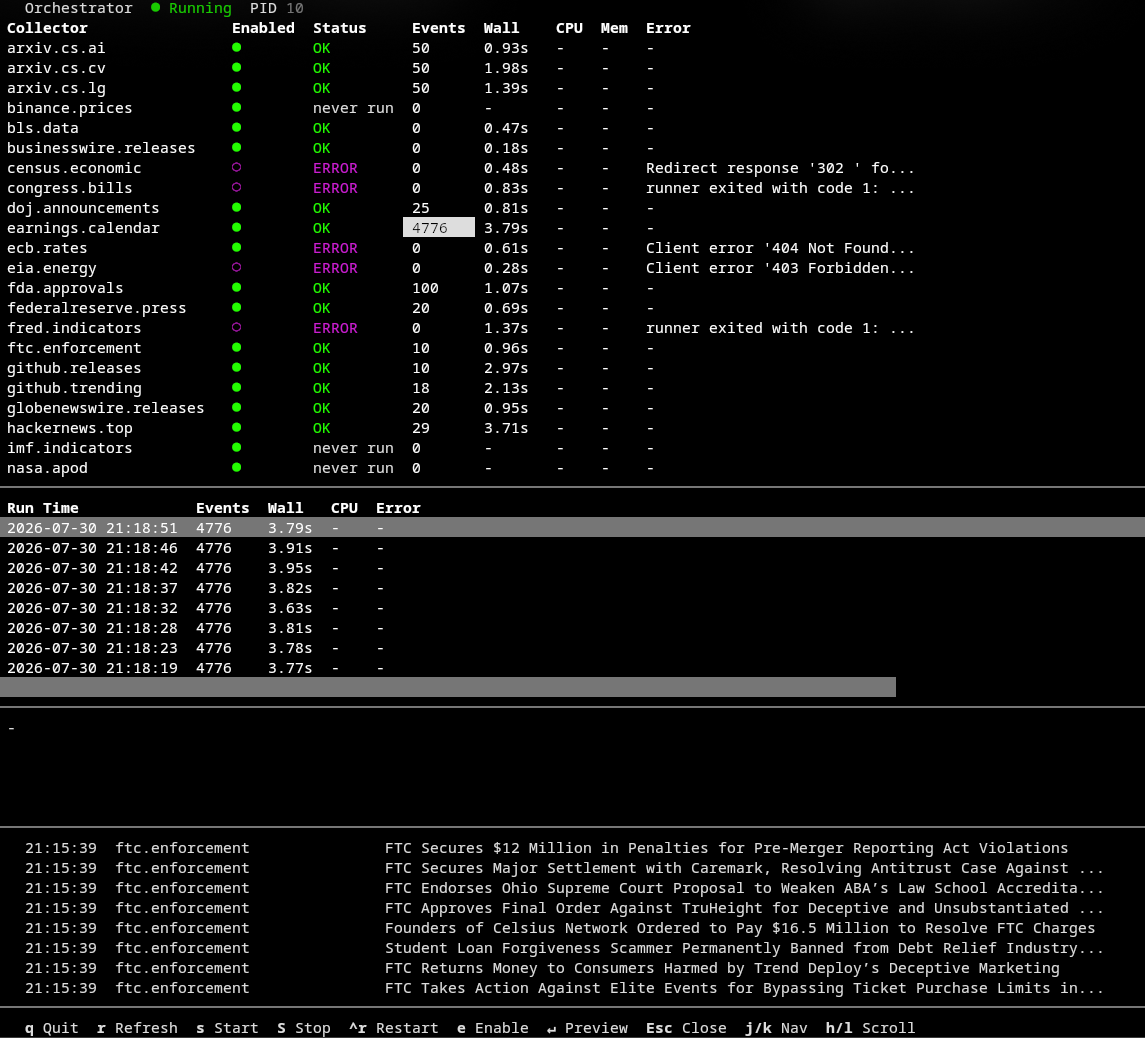Select the highlighted 4776 events cell

coord(439,228)
